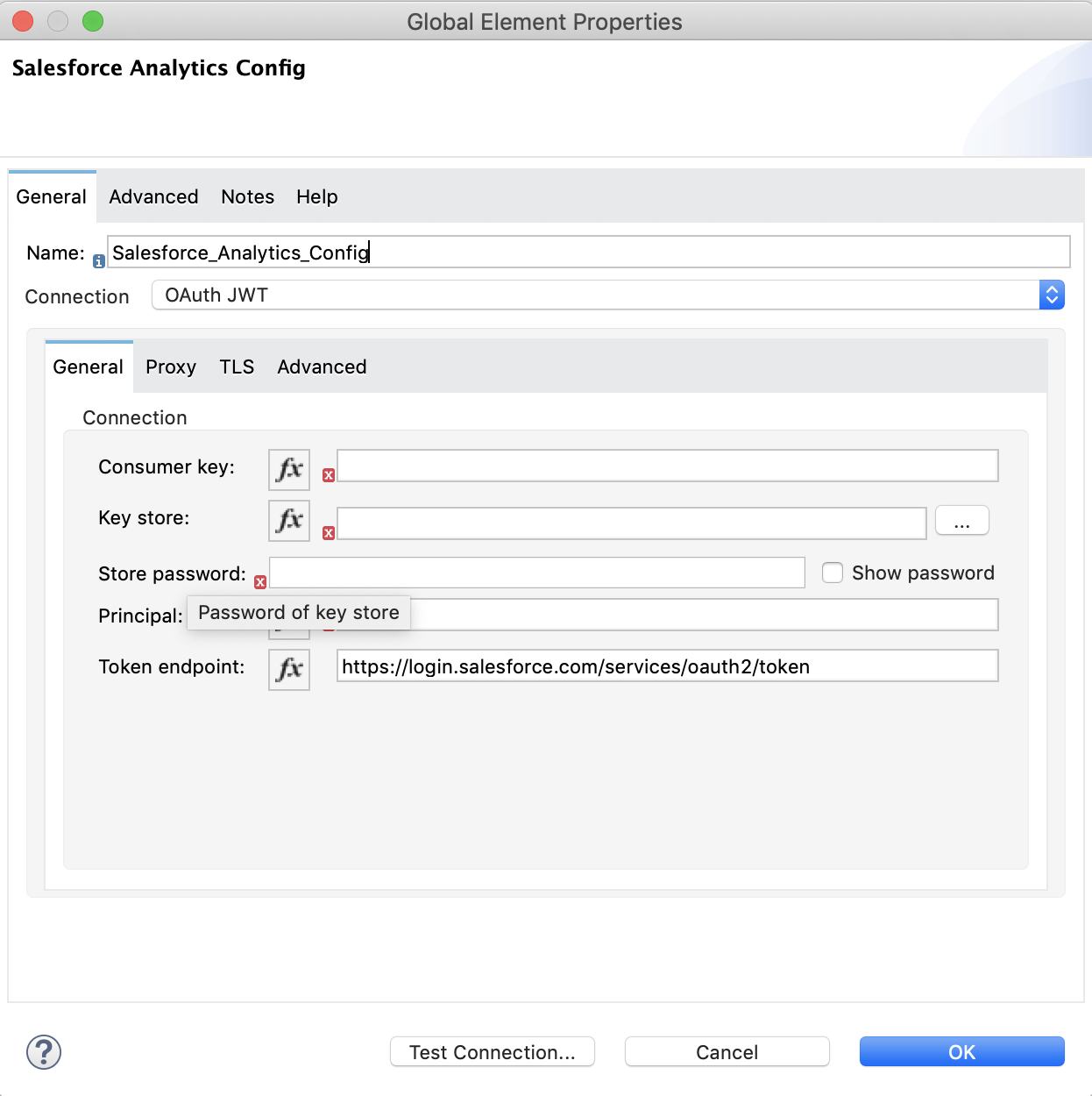Select the Name text field

(x=587, y=252)
